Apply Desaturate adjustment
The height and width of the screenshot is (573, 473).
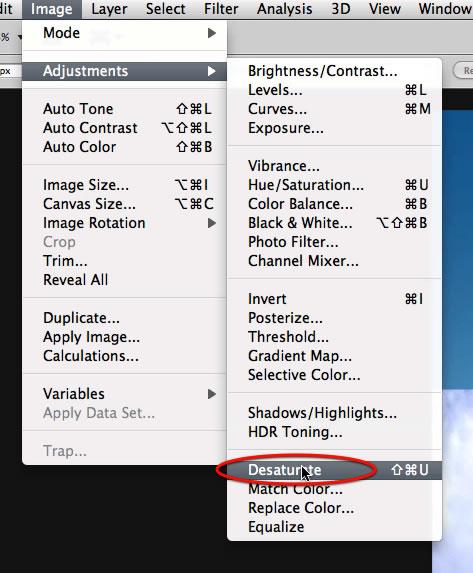(334, 470)
